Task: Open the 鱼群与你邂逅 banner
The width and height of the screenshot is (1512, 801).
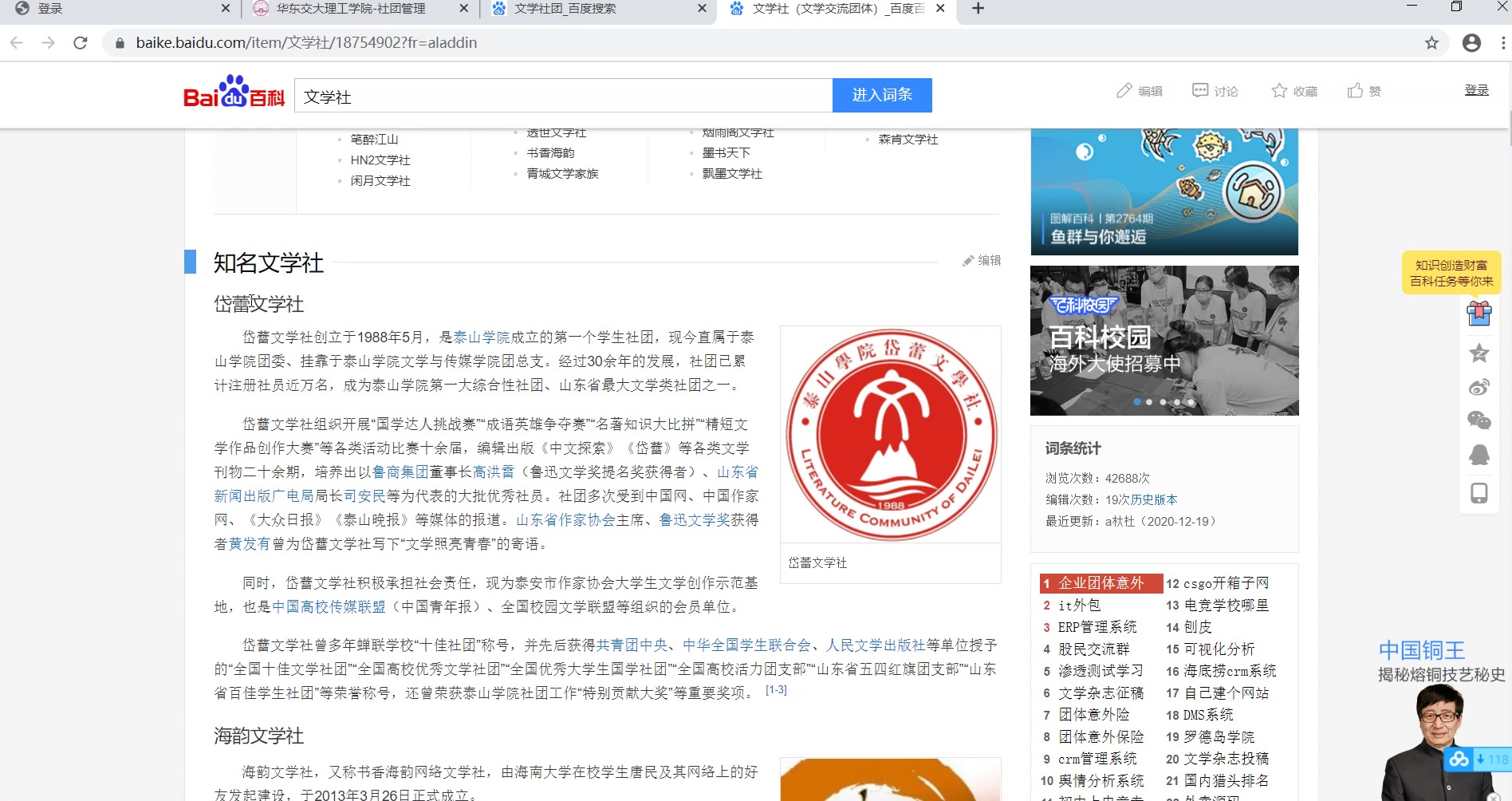Action: pos(1164,191)
